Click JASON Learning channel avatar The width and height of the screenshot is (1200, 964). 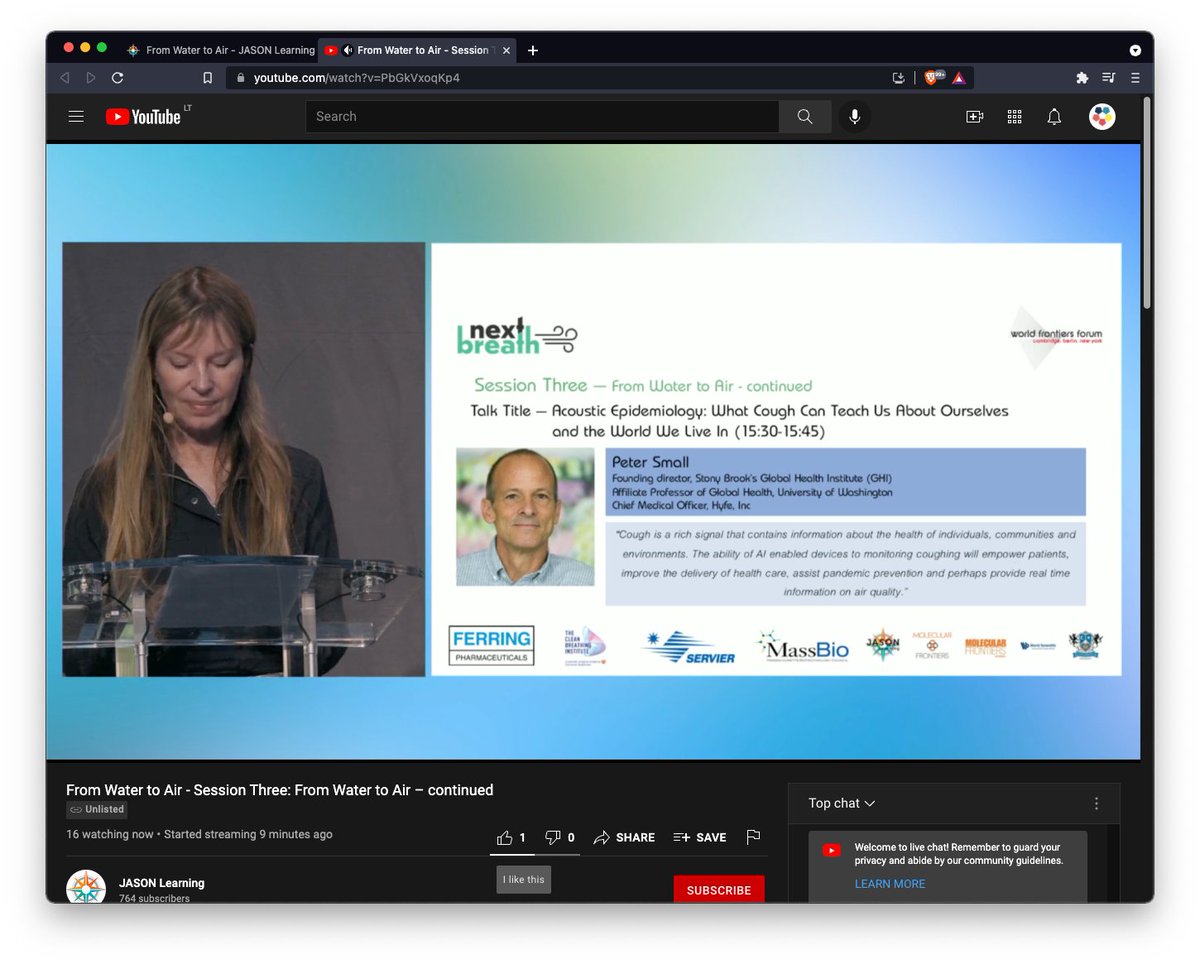(86, 887)
